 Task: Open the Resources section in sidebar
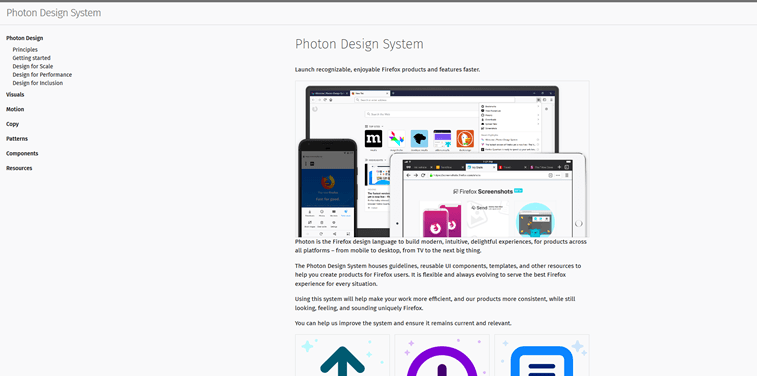(19, 168)
